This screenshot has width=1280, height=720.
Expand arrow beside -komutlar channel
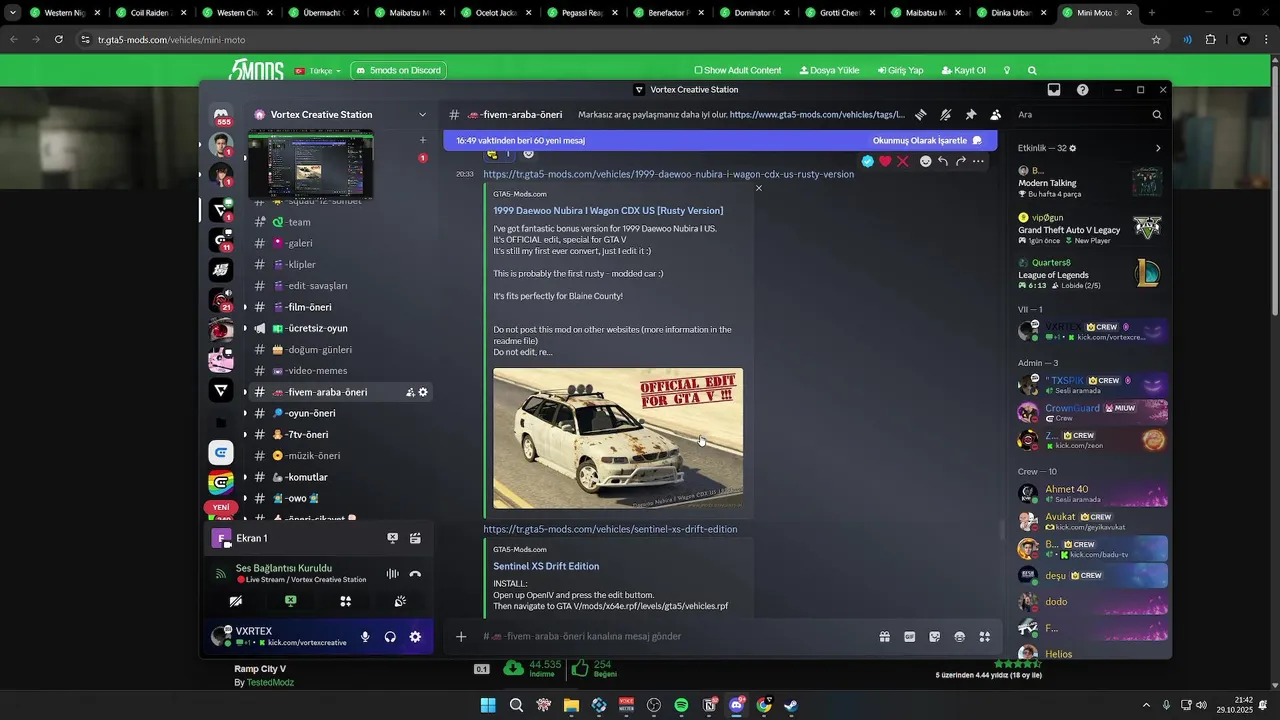pos(245,477)
